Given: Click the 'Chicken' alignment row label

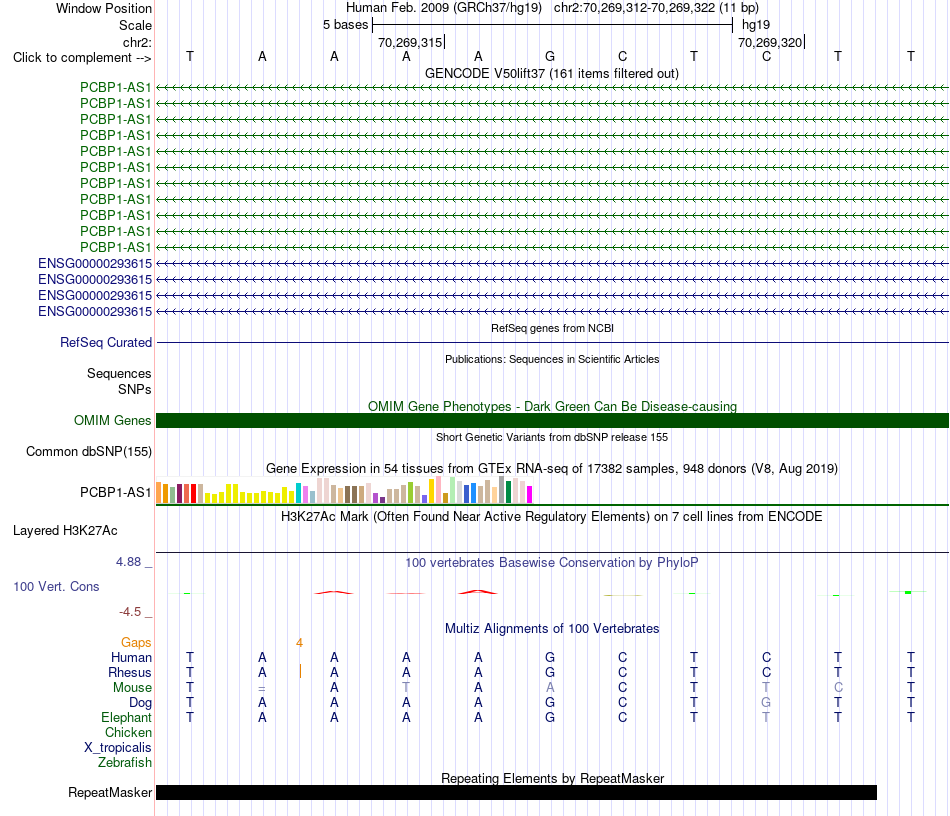Looking at the screenshot, I should pyautogui.click(x=128, y=733).
